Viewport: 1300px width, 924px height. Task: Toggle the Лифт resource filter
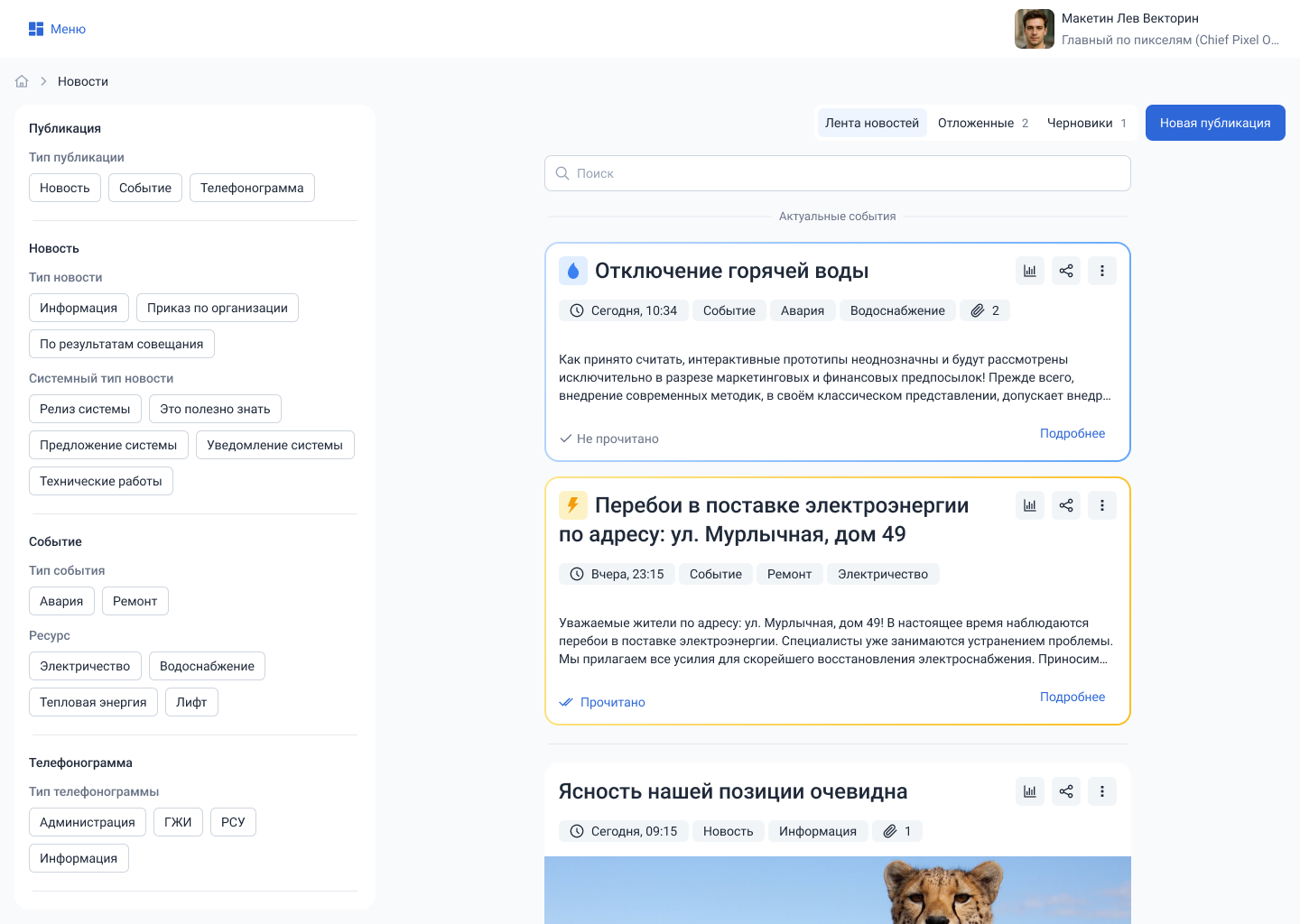(x=191, y=702)
